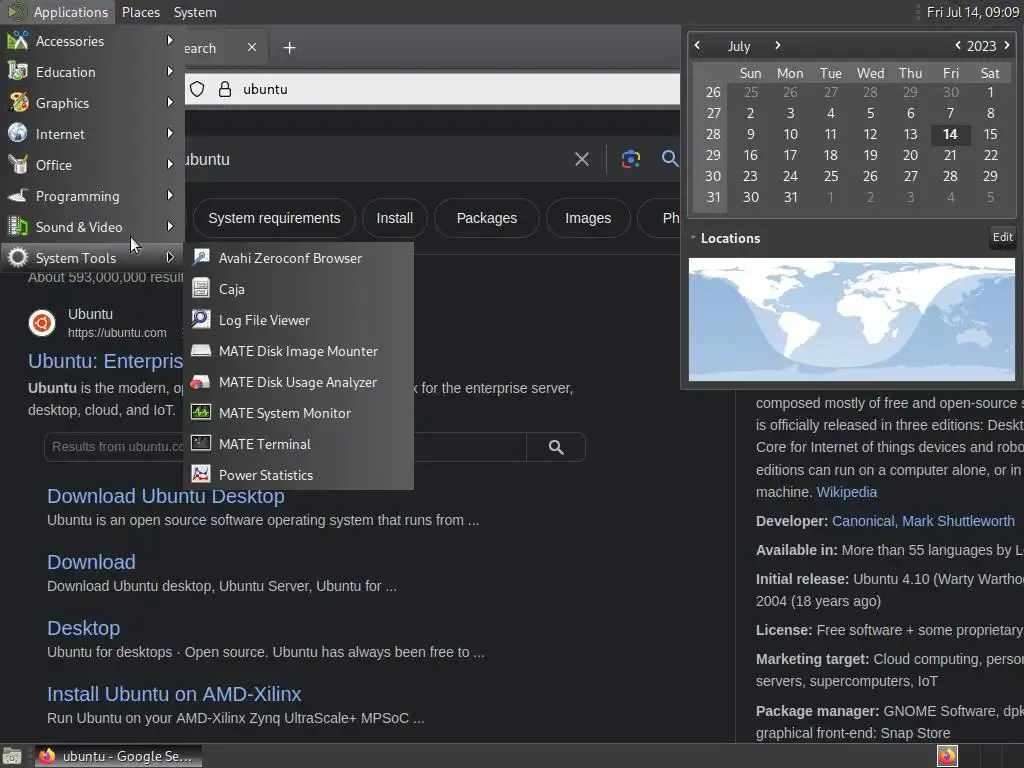Click the Programming category icon
Viewport: 1024px width, 768px height.
click(18, 196)
